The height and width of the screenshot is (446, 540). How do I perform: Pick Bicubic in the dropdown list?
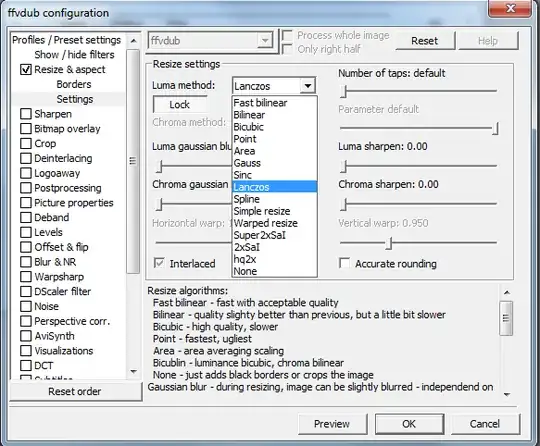274,127
